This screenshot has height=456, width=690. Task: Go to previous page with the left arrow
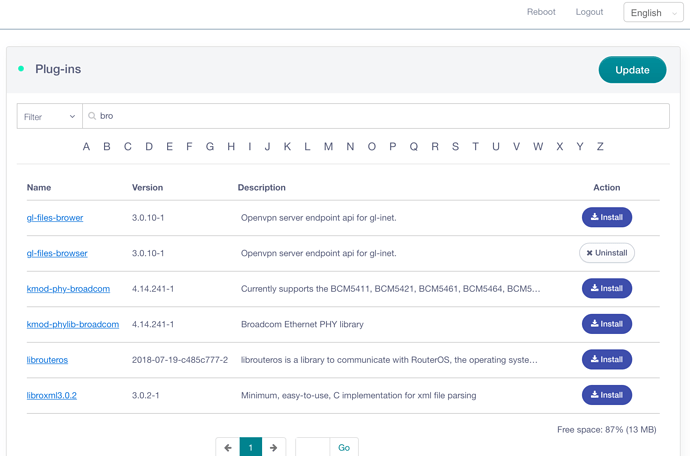tap(228, 447)
